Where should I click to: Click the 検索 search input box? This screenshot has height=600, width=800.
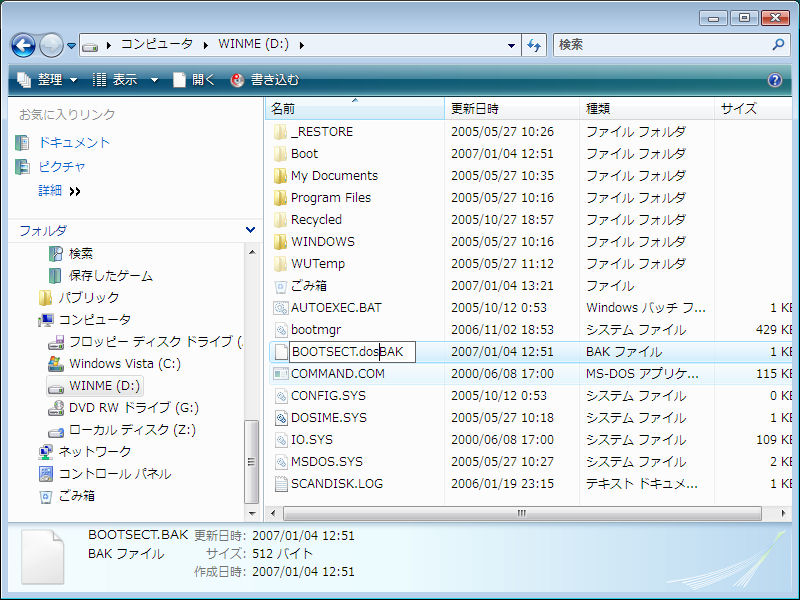tap(660, 45)
